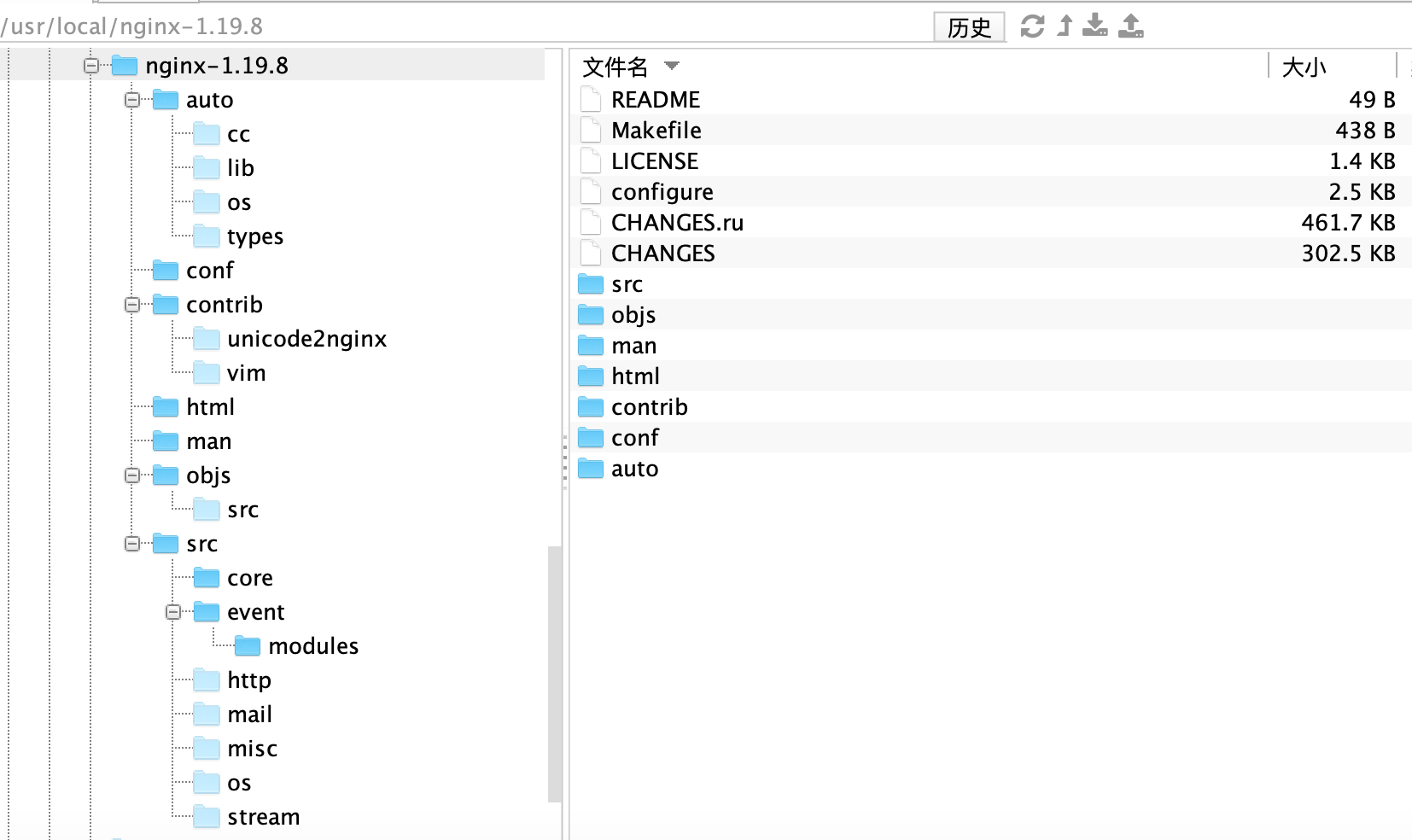
Task: Click the download icon in the toolbar
Action: pyautogui.click(x=1094, y=26)
